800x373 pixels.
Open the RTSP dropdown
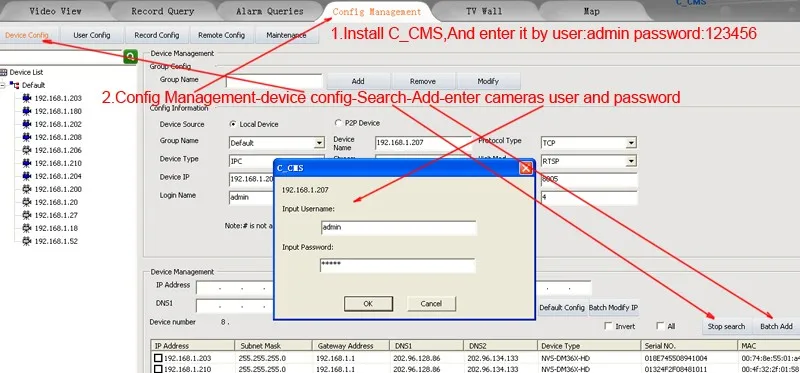631,161
